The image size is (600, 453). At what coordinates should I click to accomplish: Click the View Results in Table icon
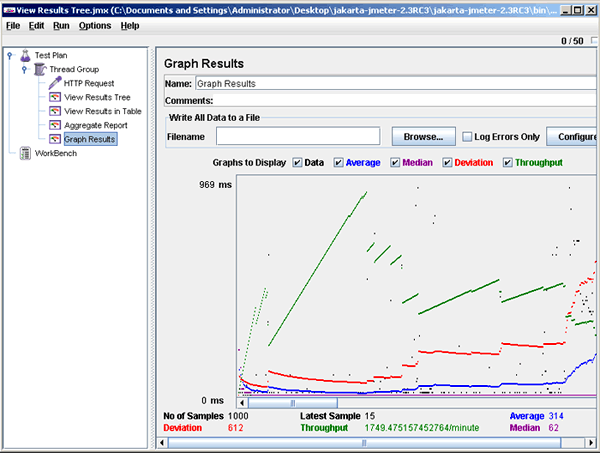54,111
